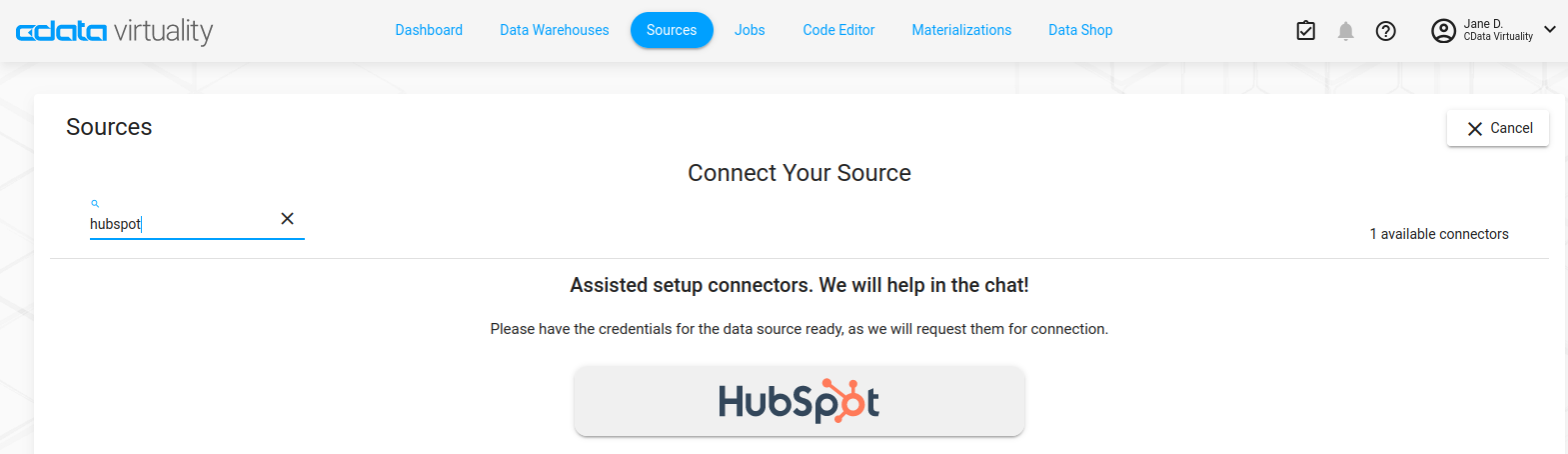Viewport: 1568px width, 454px height.
Task: Open help with the question mark icon
Action: [1385, 31]
